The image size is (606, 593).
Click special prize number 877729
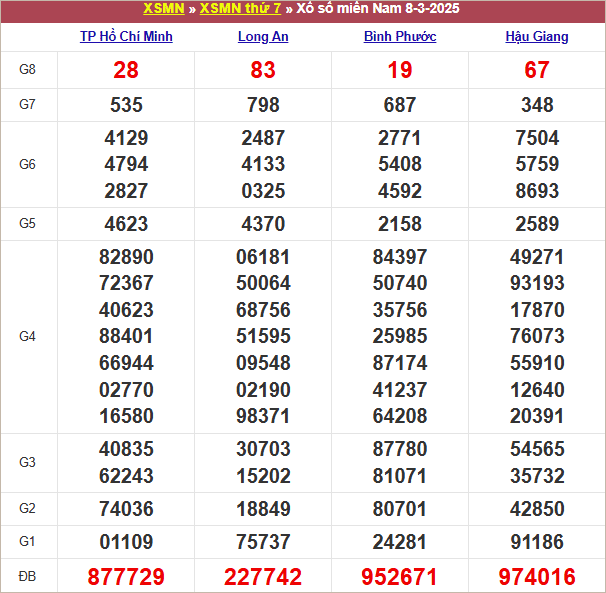126,577
